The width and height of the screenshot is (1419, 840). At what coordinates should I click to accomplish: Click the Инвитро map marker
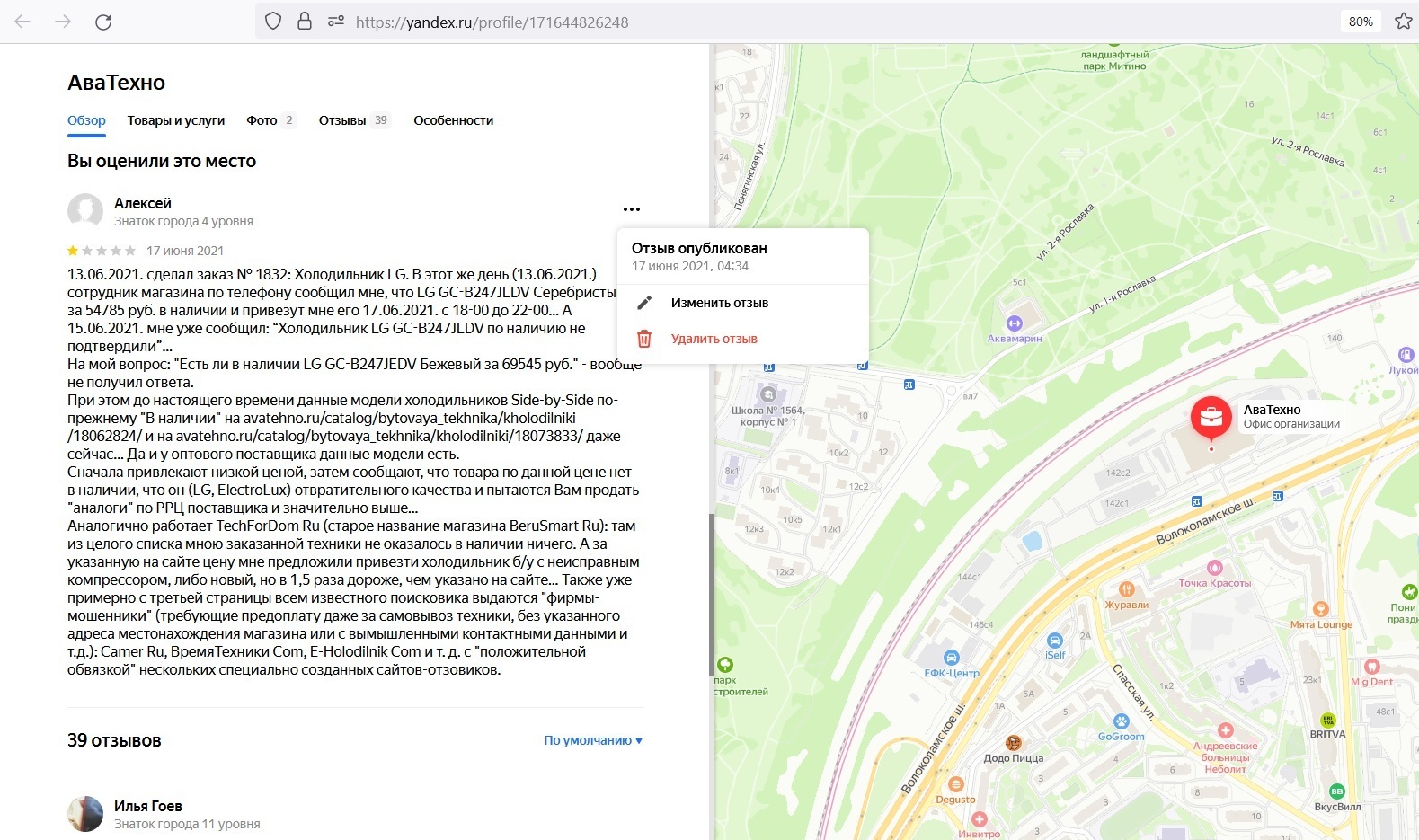[x=979, y=818]
